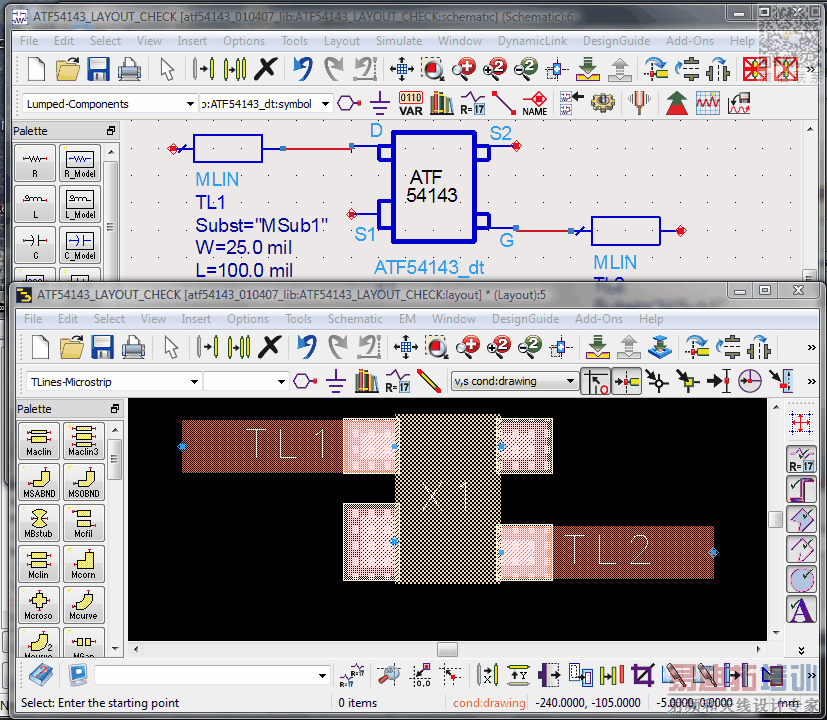This screenshot has width=827, height=720.
Task: Select Mcfil component in Layout palette
Action: click(83, 523)
